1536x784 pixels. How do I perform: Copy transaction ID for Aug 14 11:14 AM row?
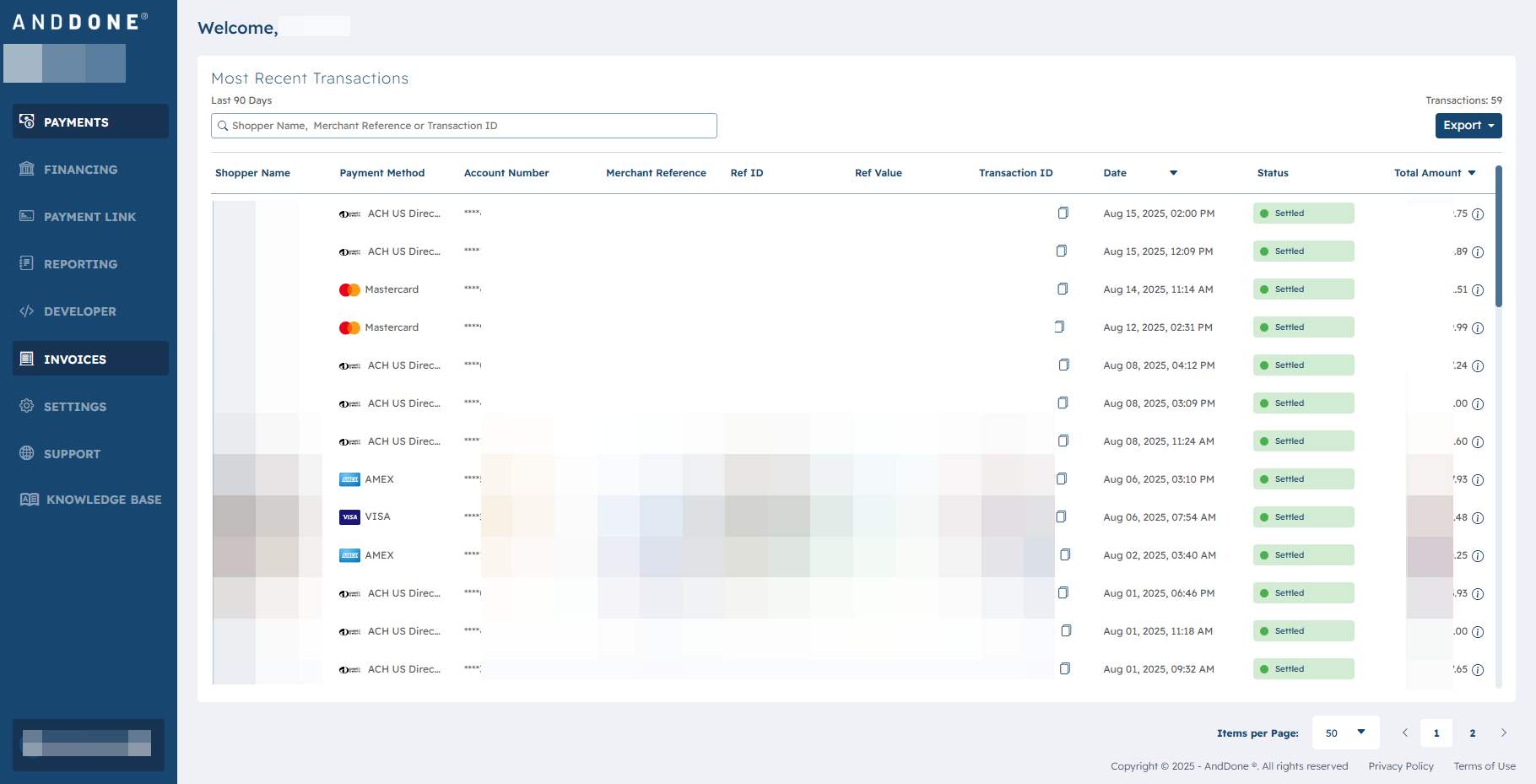(1063, 289)
